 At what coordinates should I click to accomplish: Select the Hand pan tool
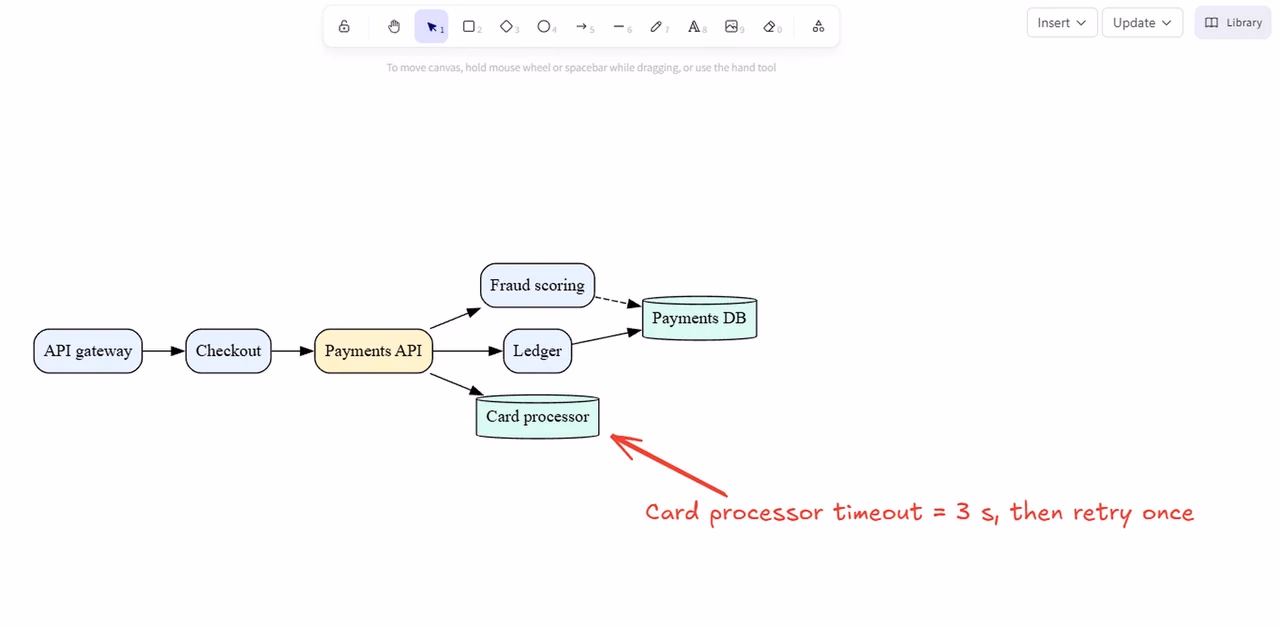(x=394, y=26)
